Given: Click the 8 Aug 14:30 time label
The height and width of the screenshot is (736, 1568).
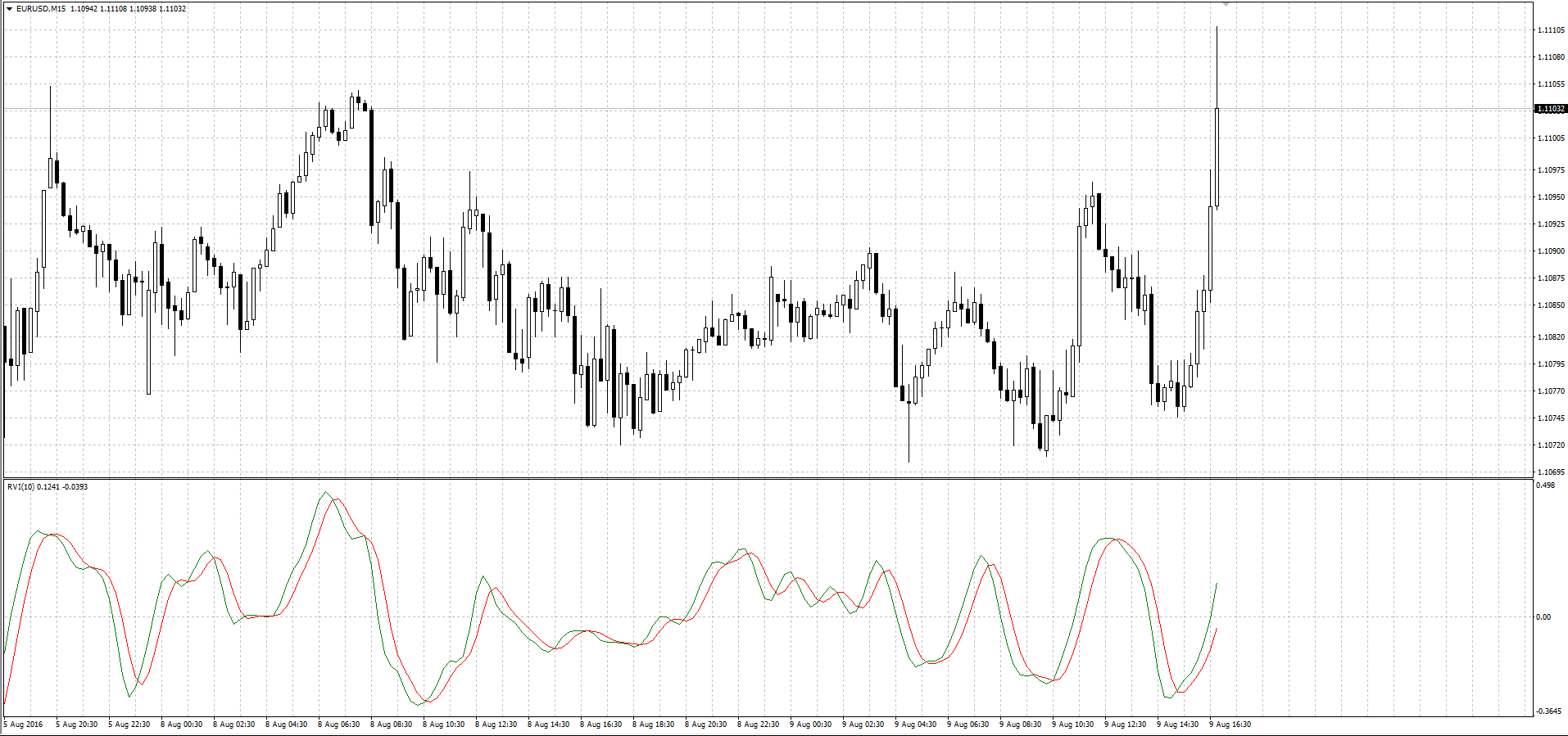Looking at the screenshot, I should [x=549, y=725].
